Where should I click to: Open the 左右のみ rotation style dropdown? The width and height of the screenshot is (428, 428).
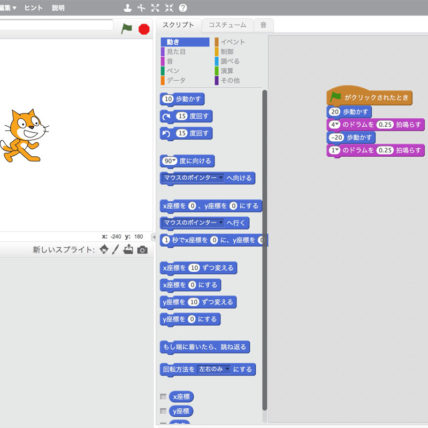[214, 369]
